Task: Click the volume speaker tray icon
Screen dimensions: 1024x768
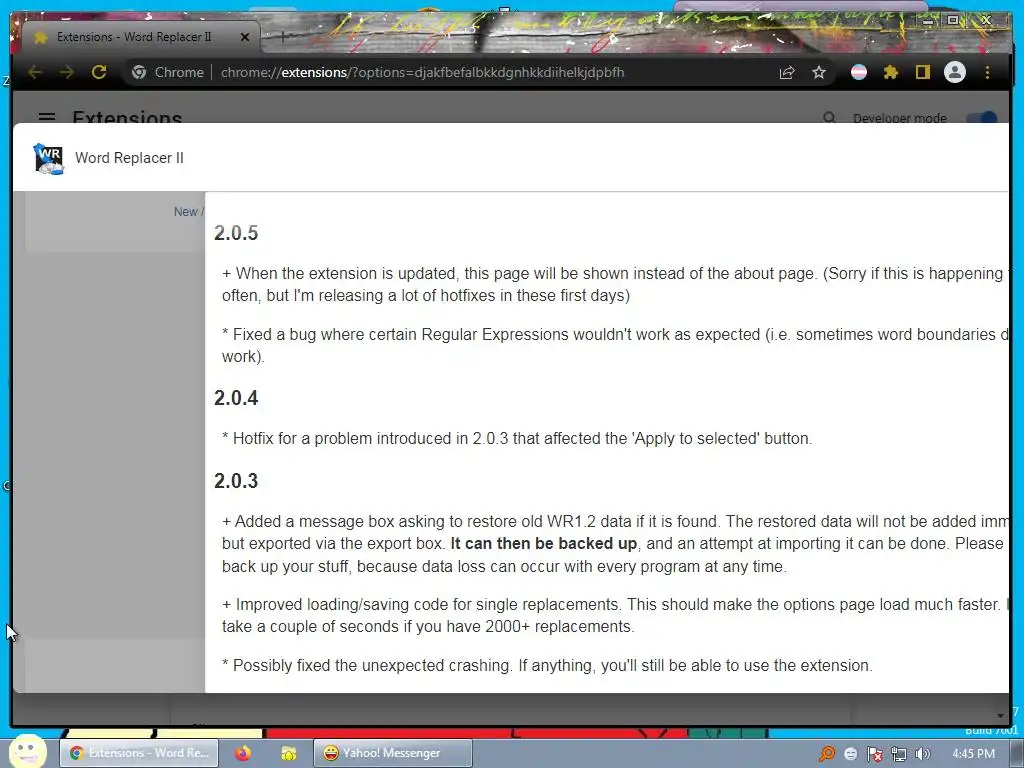Action: point(922,754)
